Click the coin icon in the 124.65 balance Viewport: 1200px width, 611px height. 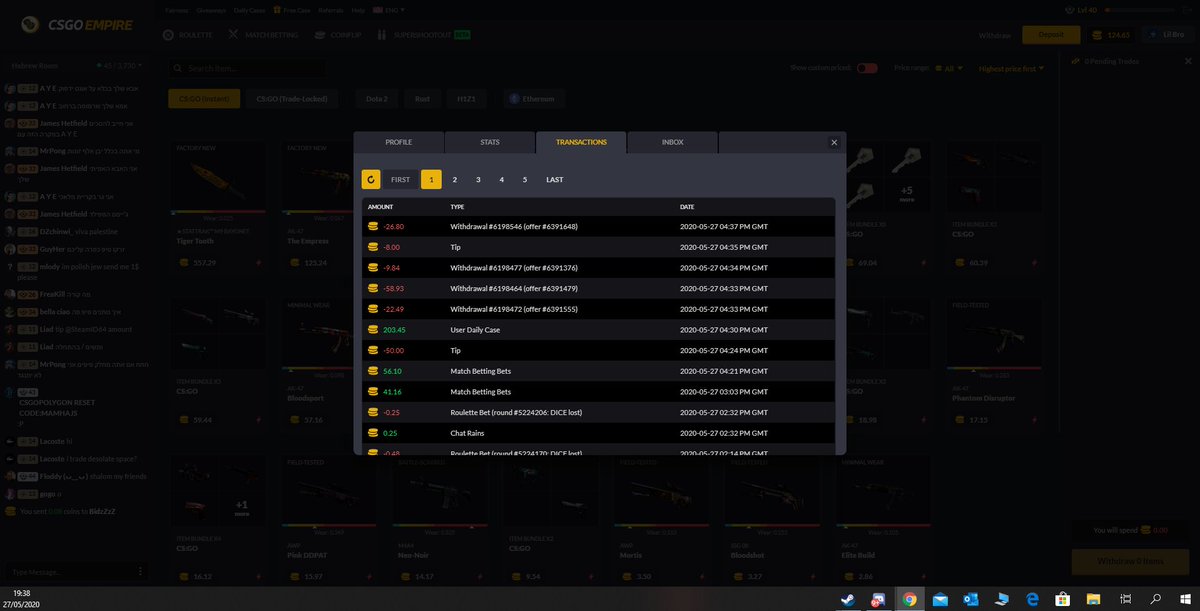point(1099,35)
